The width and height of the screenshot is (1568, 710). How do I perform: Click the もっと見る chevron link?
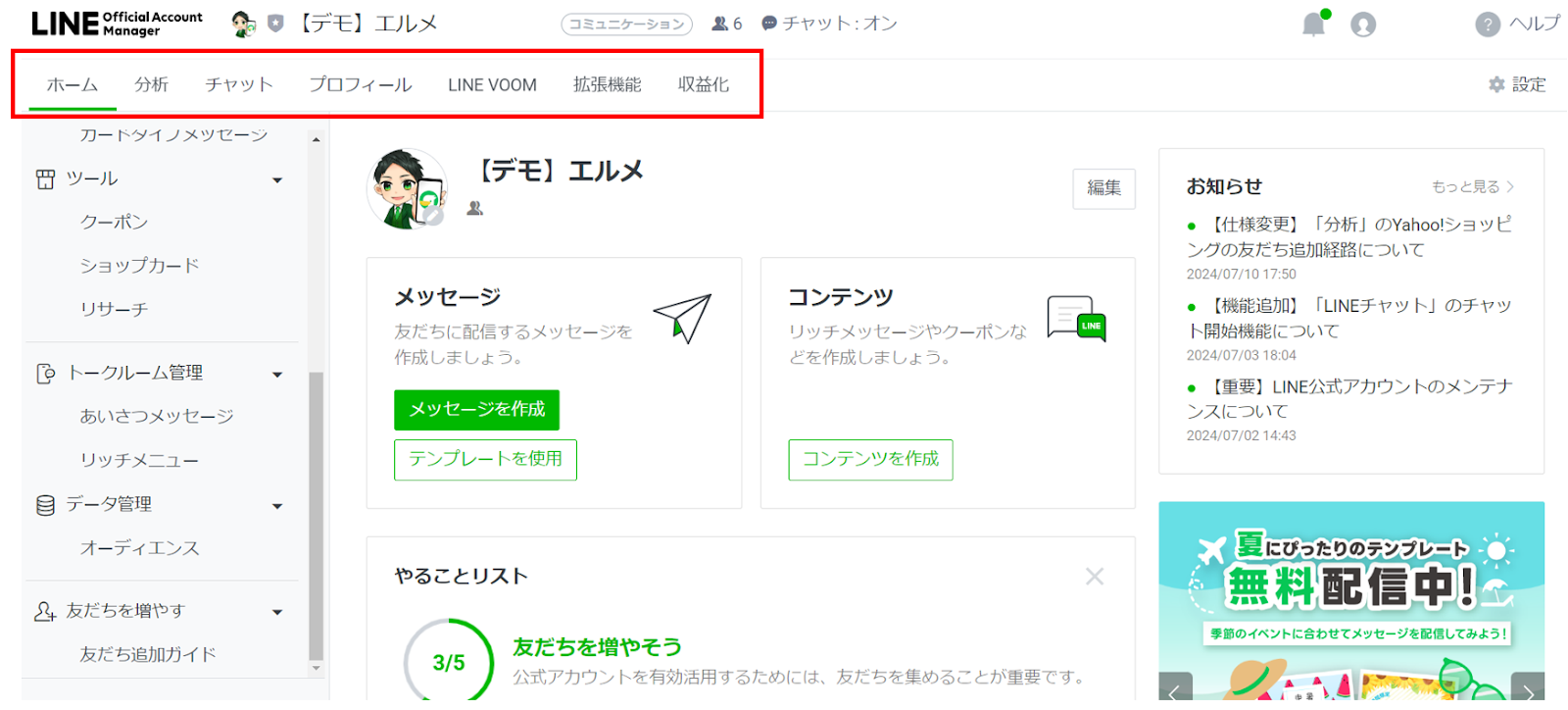[x=1473, y=186]
